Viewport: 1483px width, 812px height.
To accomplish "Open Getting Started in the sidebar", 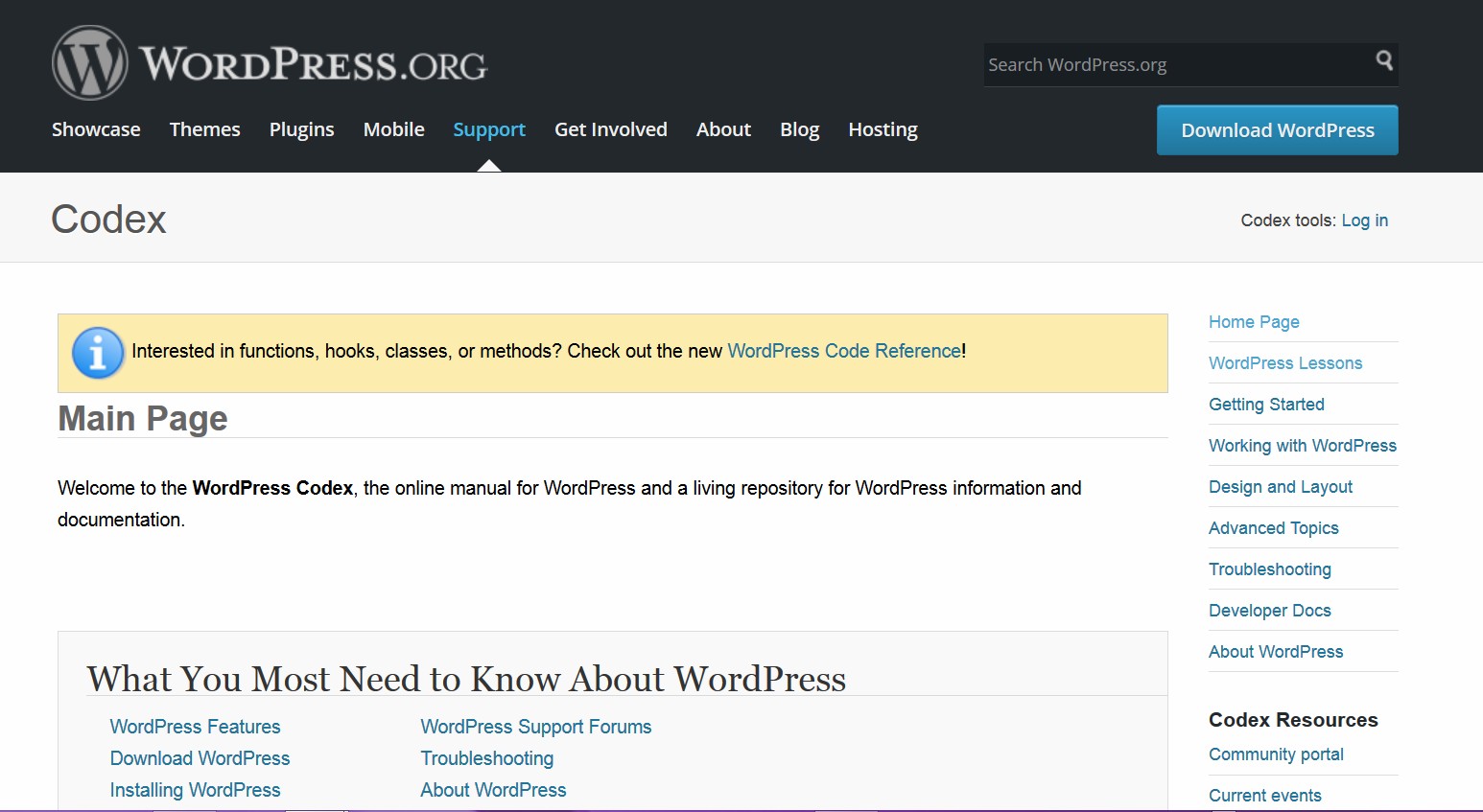I will (x=1267, y=405).
